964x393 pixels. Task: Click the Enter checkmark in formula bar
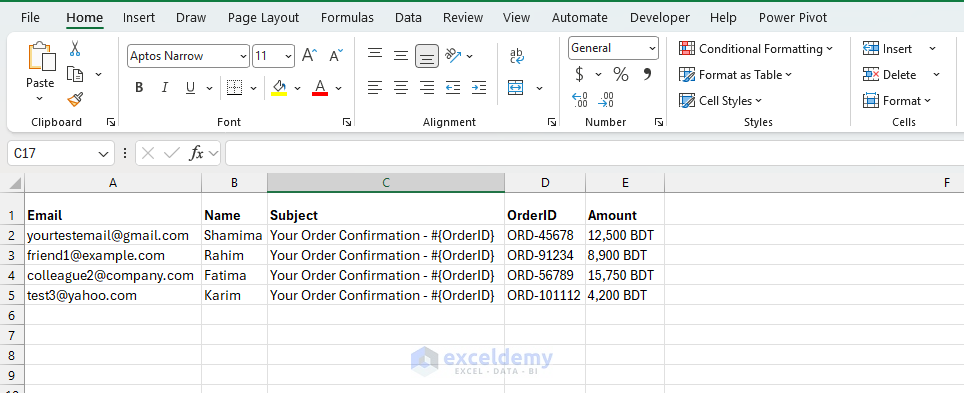click(x=172, y=153)
